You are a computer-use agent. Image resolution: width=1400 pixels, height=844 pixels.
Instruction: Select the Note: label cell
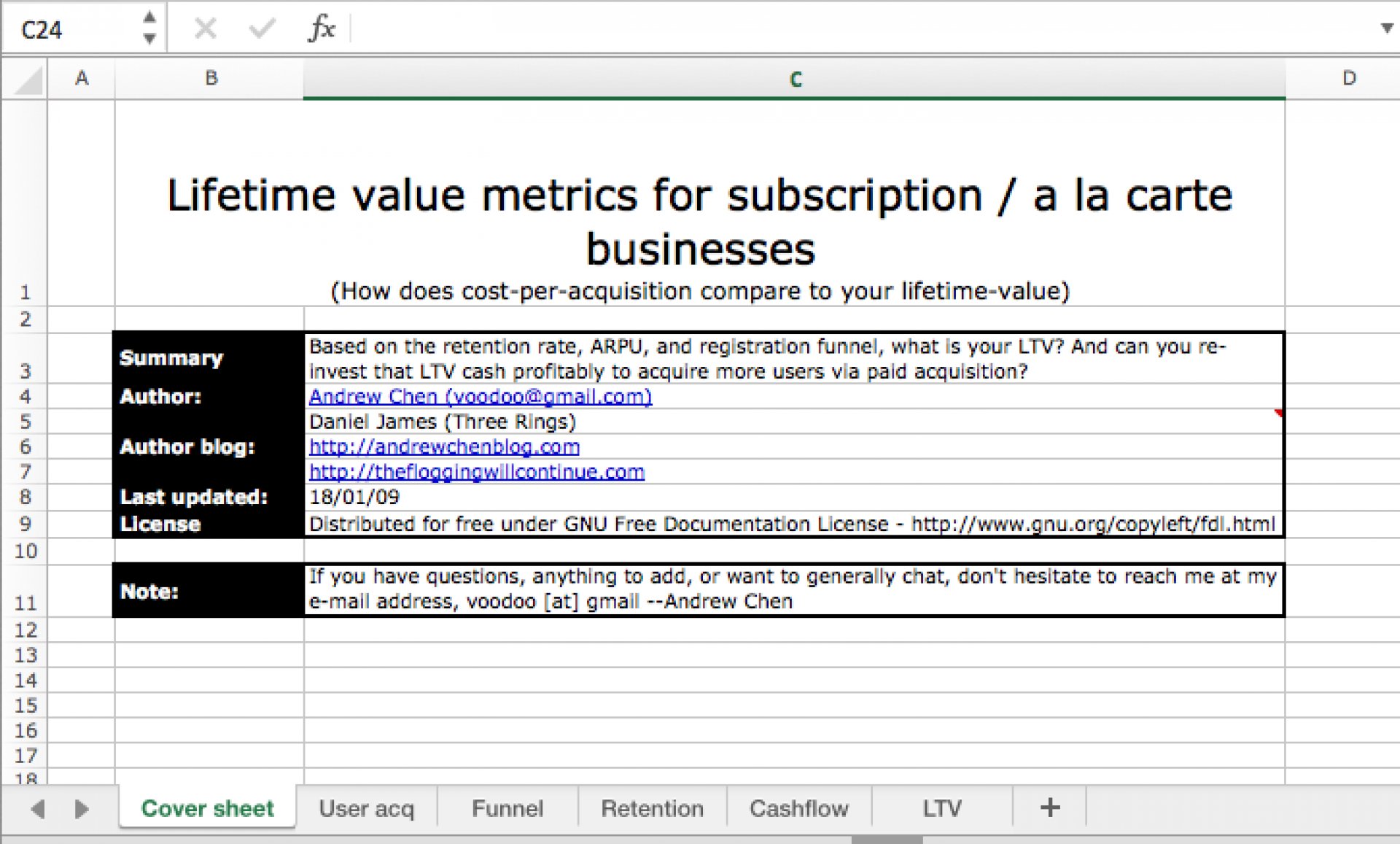click(209, 590)
